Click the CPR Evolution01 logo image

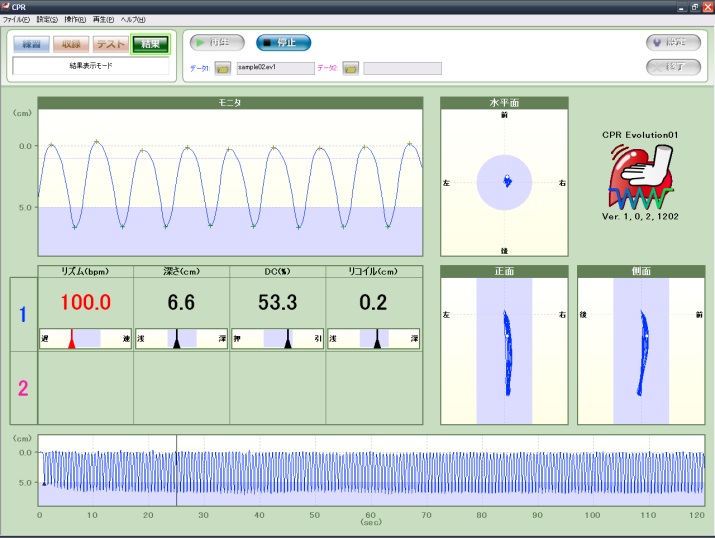[641, 171]
